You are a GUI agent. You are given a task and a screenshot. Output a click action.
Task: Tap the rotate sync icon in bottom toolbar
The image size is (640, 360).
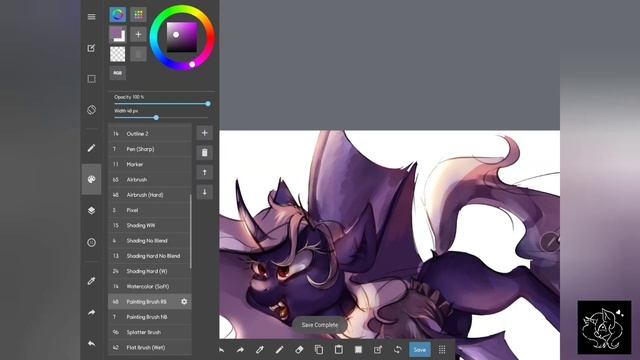coord(398,350)
